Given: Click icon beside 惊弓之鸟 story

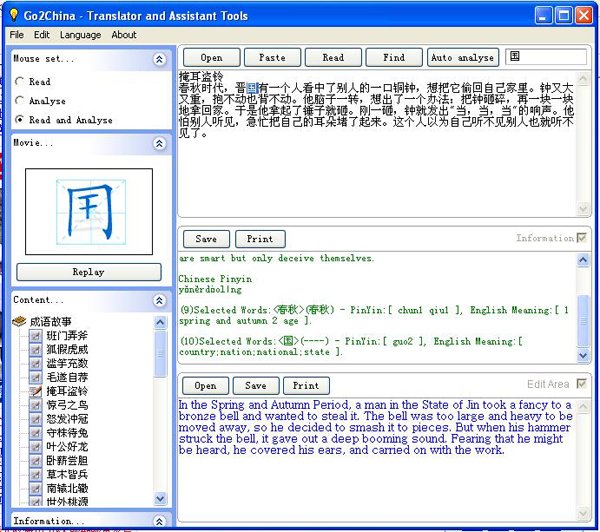Looking at the screenshot, I should (35, 405).
